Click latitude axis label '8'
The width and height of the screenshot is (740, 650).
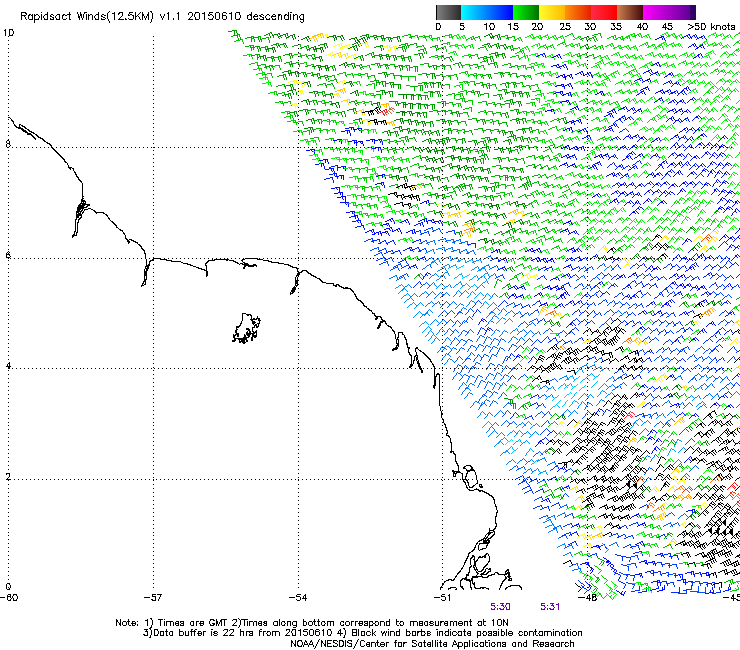tap(8, 144)
